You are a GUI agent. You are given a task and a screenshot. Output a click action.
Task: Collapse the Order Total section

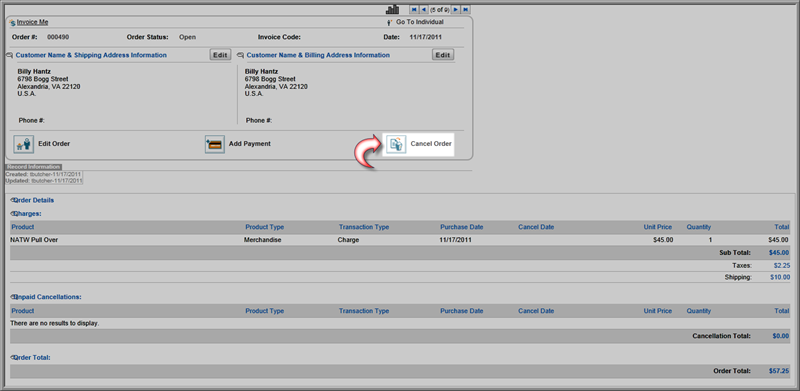pyautogui.click(x=13, y=358)
